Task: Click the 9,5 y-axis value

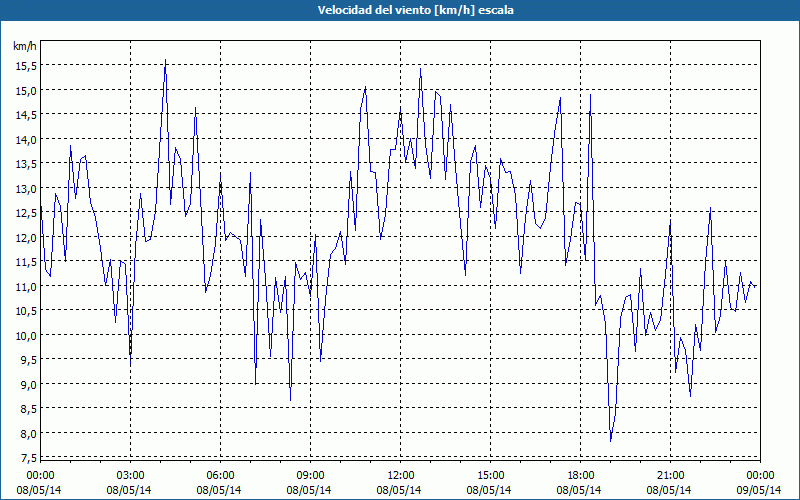Action: pyautogui.click(x=28, y=360)
